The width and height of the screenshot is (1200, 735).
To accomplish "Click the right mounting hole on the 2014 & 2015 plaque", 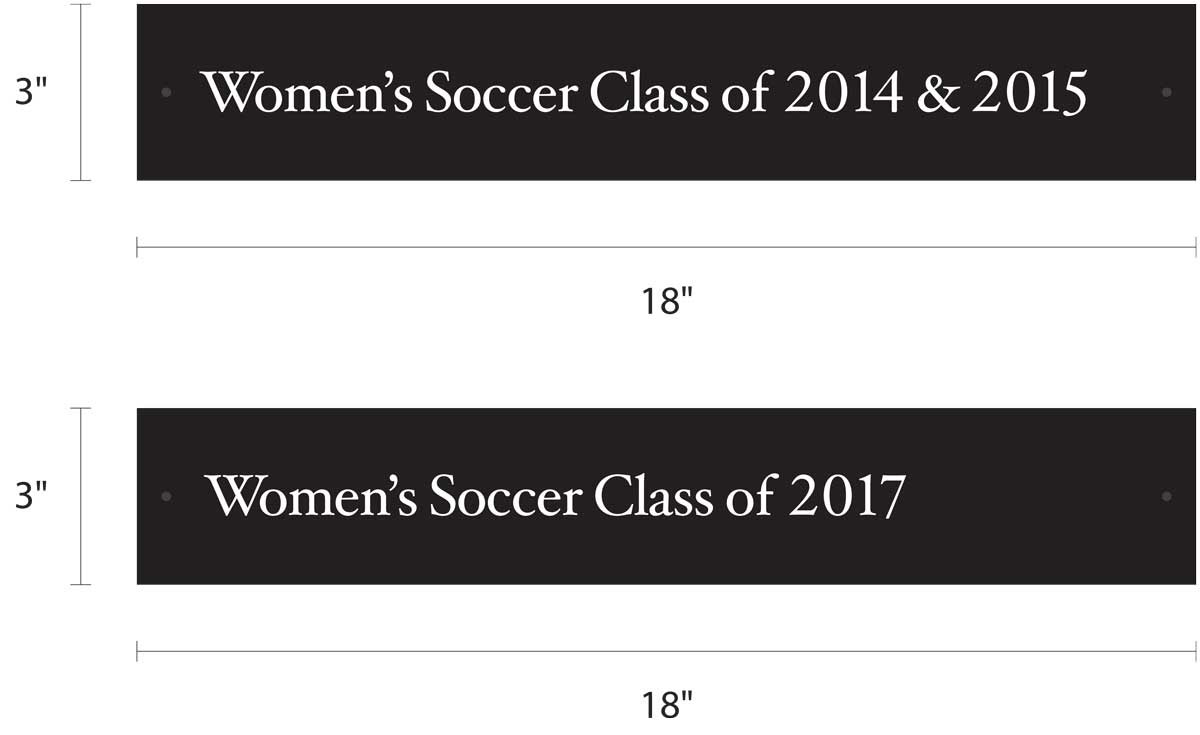I will click(x=1166, y=92).
